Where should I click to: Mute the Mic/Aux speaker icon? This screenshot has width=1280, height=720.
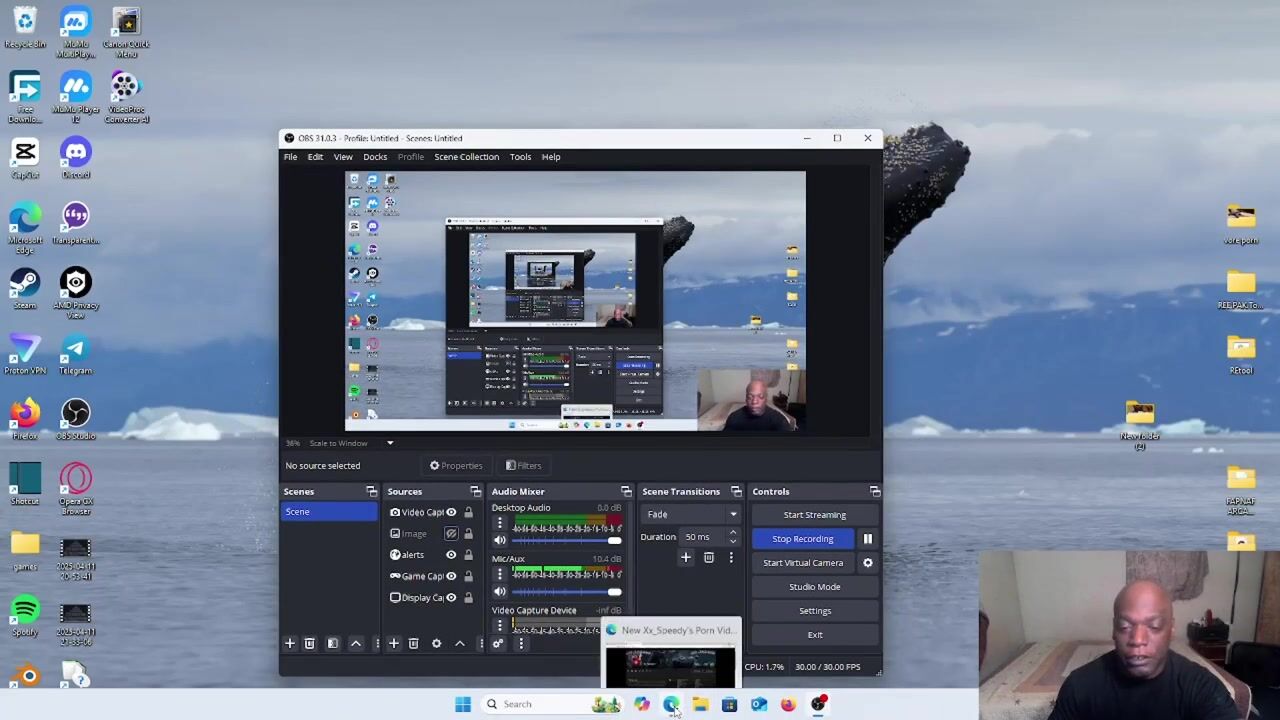tap(500, 591)
